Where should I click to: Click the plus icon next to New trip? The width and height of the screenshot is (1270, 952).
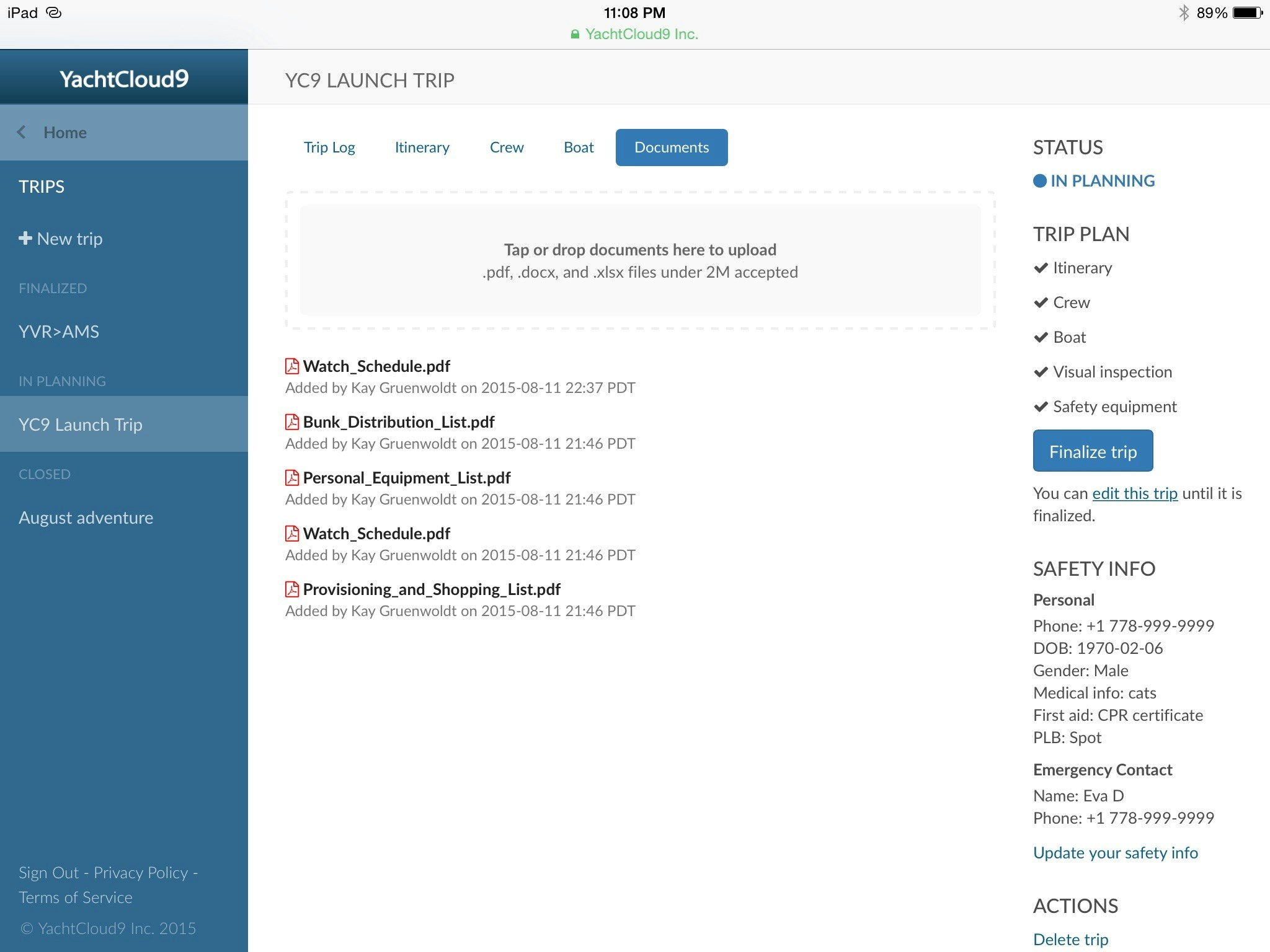(x=25, y=238)
